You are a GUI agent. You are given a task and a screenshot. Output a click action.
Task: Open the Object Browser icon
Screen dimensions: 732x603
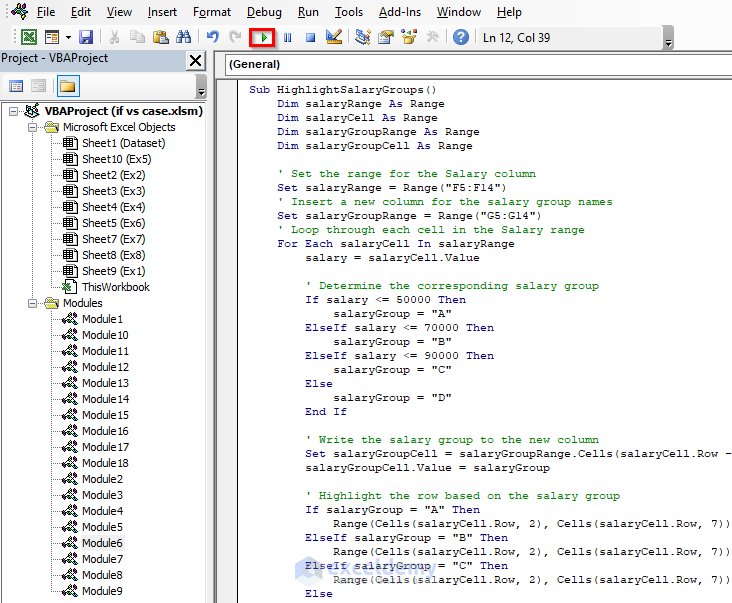[x=409, y=37]
